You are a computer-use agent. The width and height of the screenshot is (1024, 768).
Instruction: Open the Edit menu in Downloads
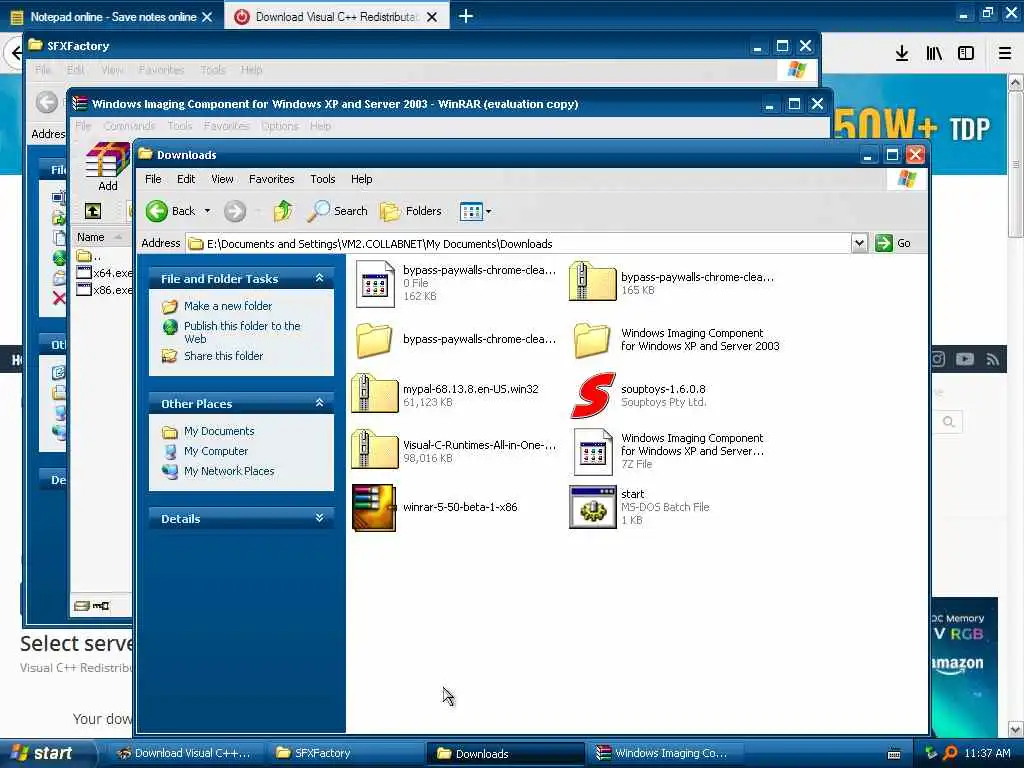185,179
